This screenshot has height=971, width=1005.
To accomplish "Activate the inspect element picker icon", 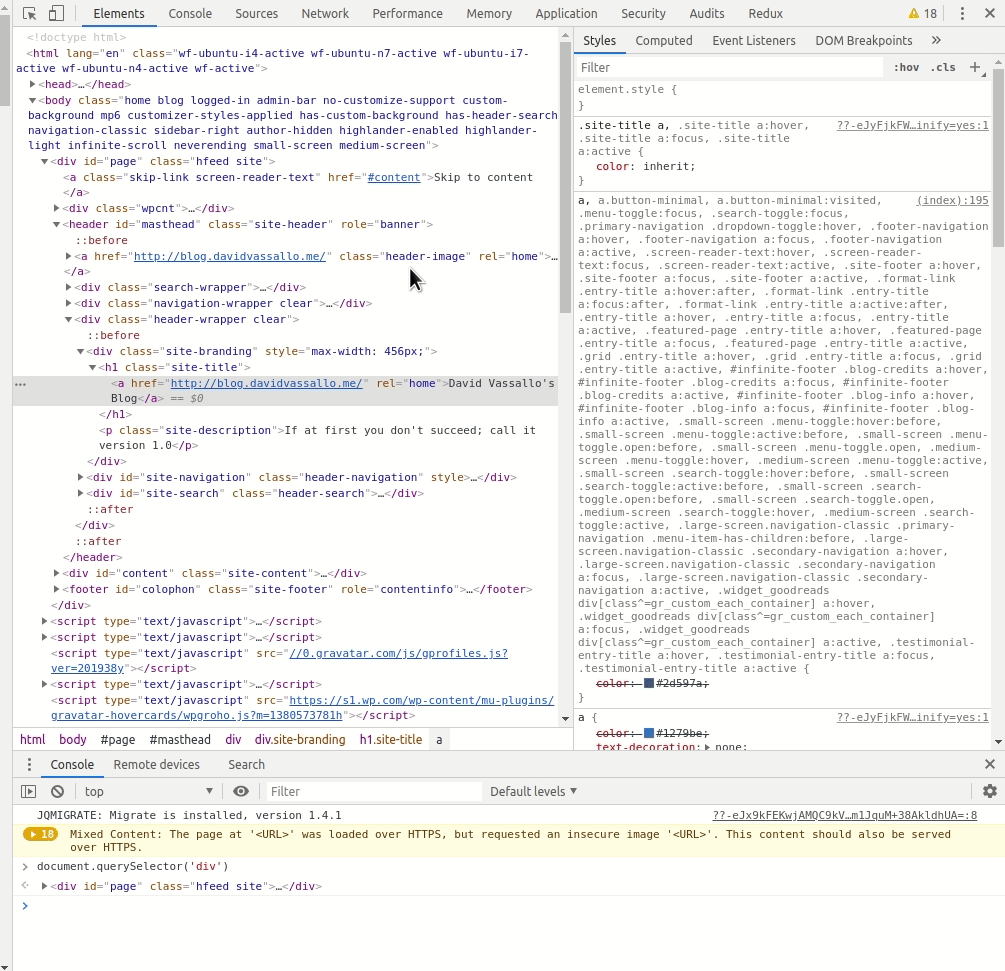I will click(30, 14).
